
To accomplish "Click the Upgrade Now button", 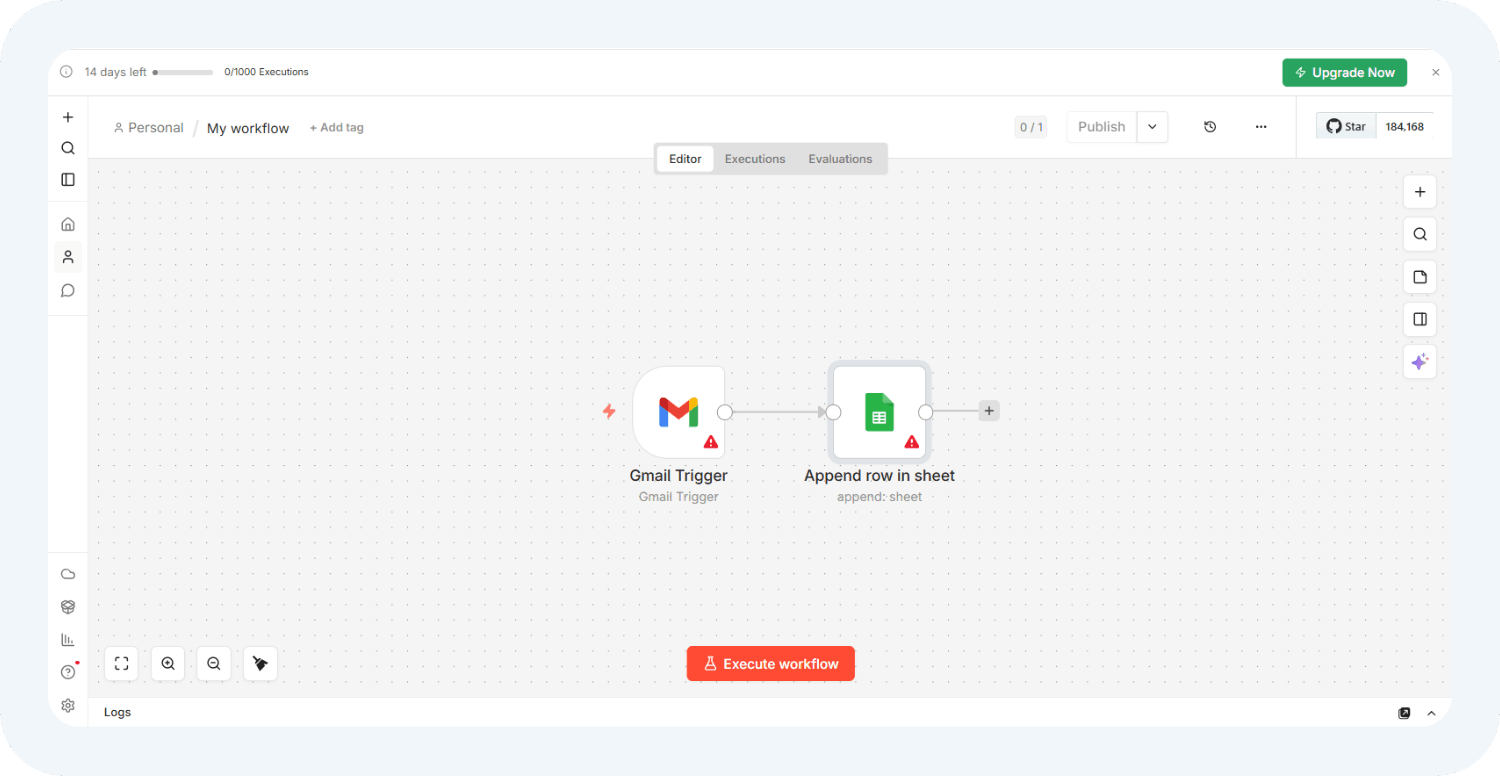I will point(1344,72).
